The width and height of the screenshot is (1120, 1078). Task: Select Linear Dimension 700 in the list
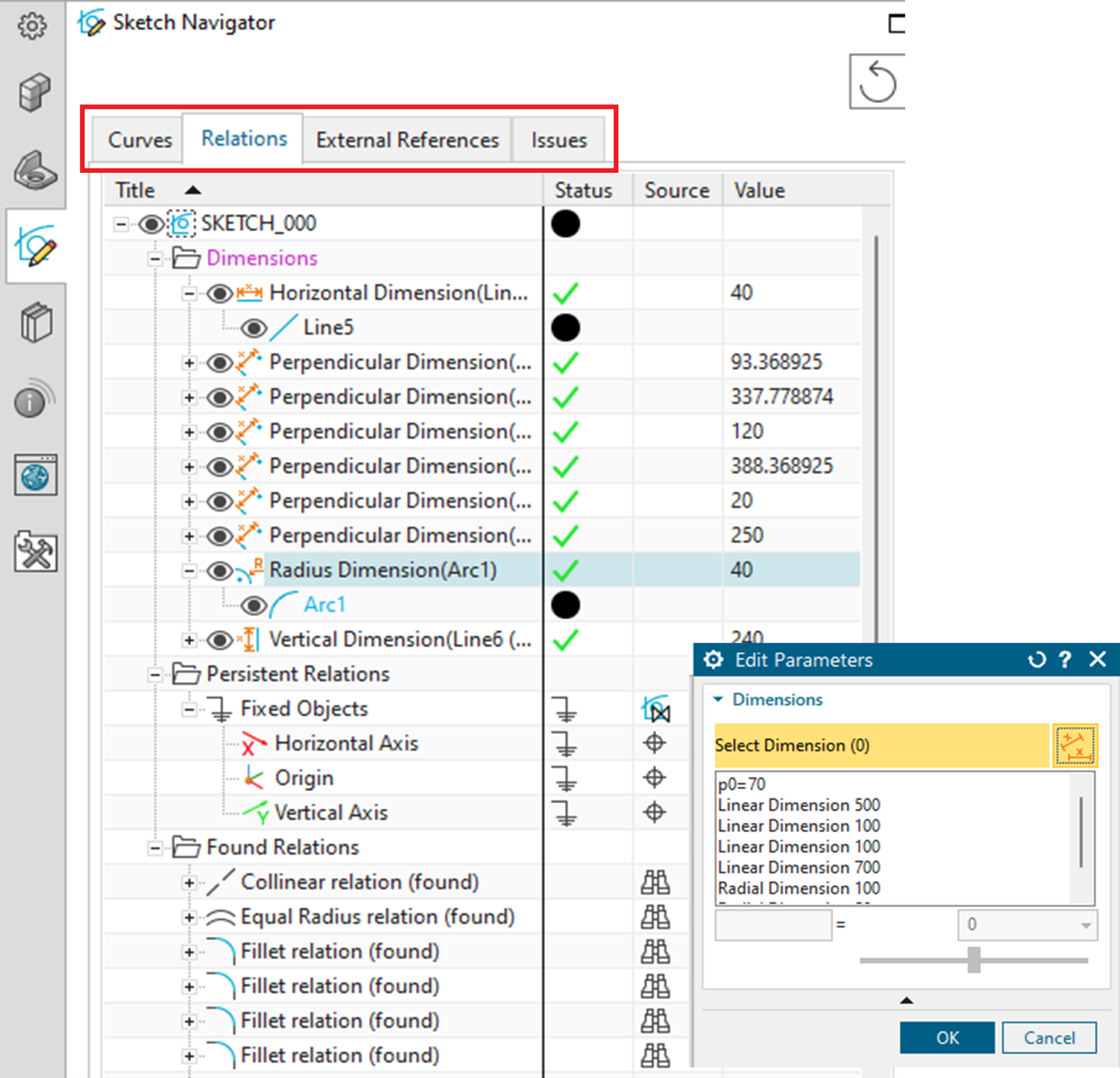pyautogui.click(x=798, y=867)
